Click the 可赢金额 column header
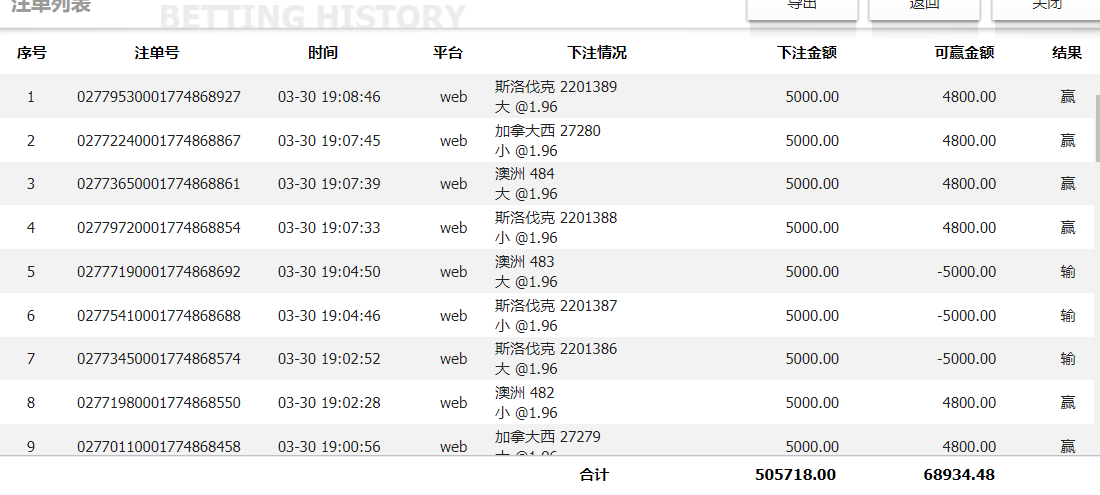 (964, 53)
